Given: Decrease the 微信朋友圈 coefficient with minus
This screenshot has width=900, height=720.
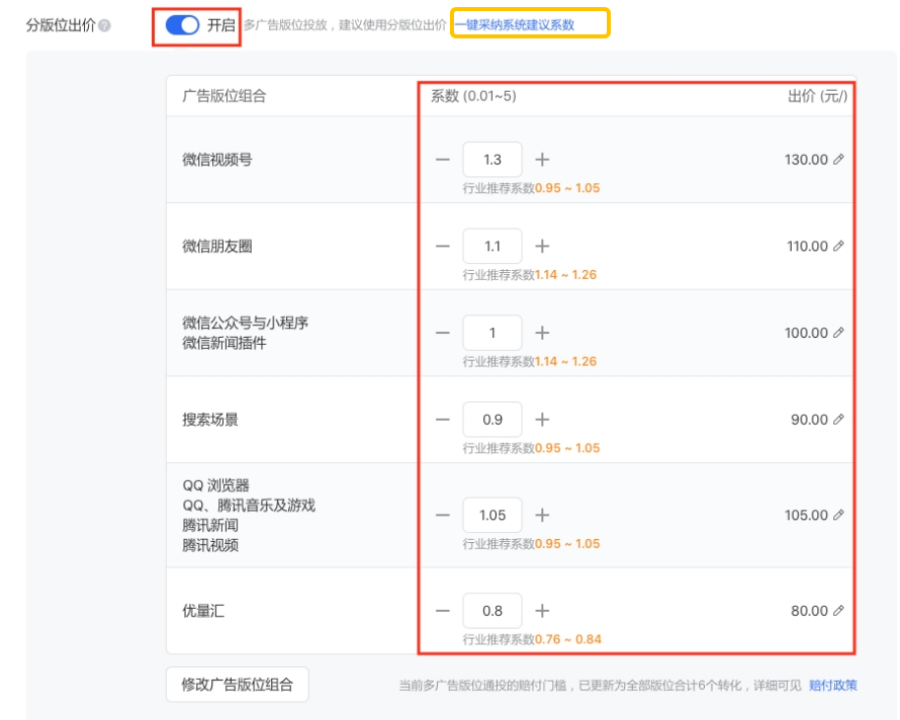Looking at the screenshot, I should click(443, 246).
